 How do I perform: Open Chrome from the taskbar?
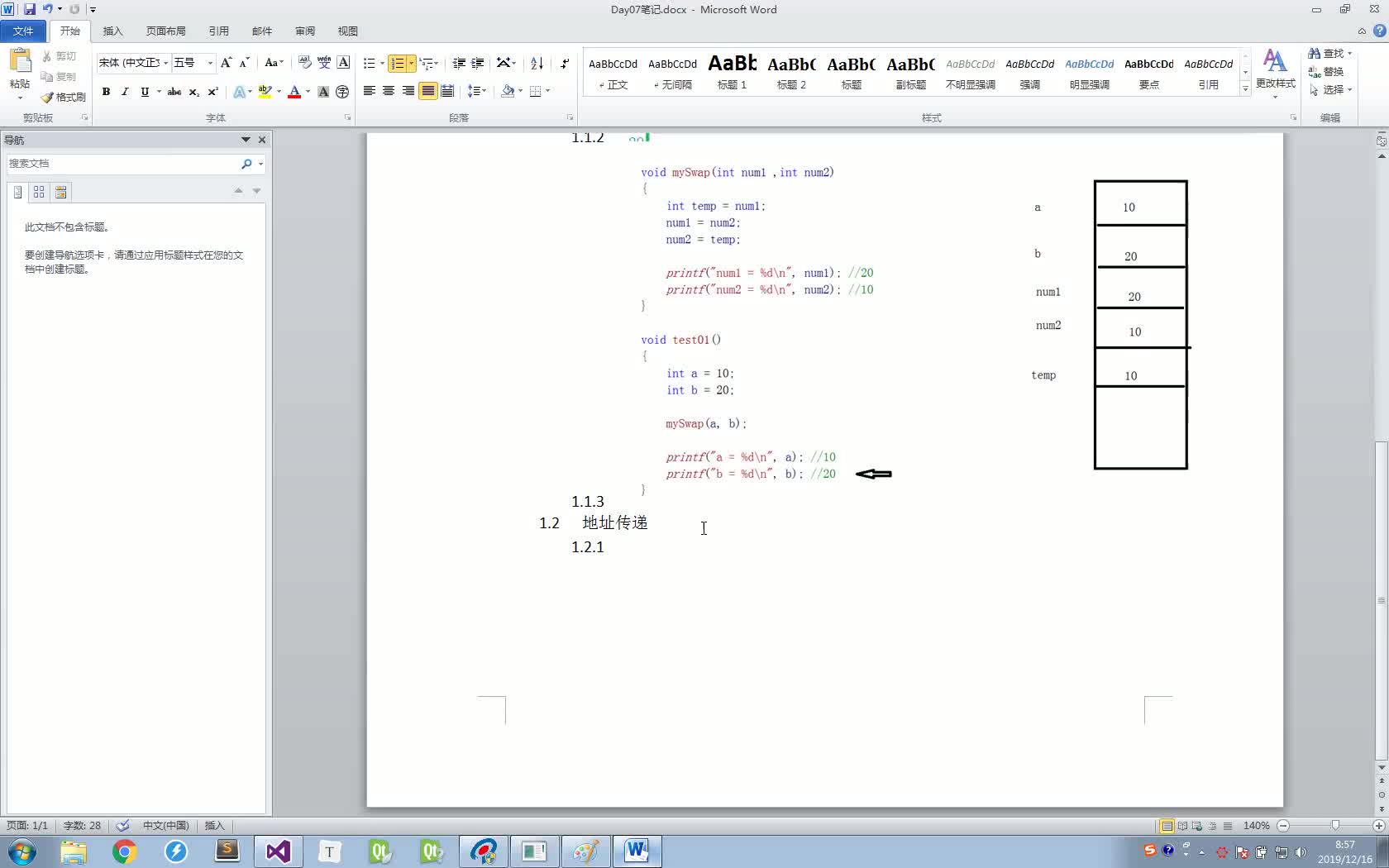pyautogui.click(x=125, y=851)
